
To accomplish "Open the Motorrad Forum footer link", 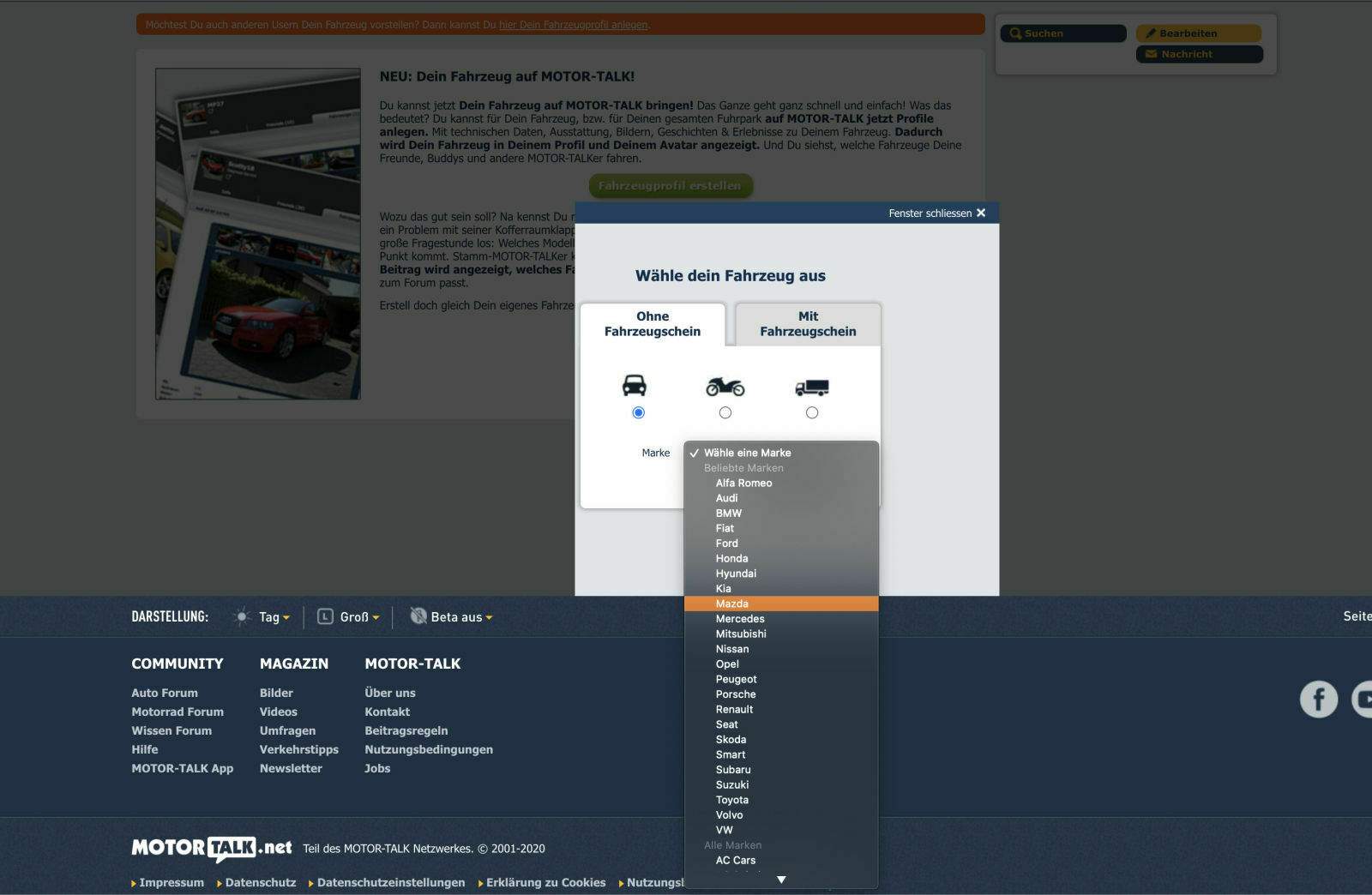I will click(178, 712).
